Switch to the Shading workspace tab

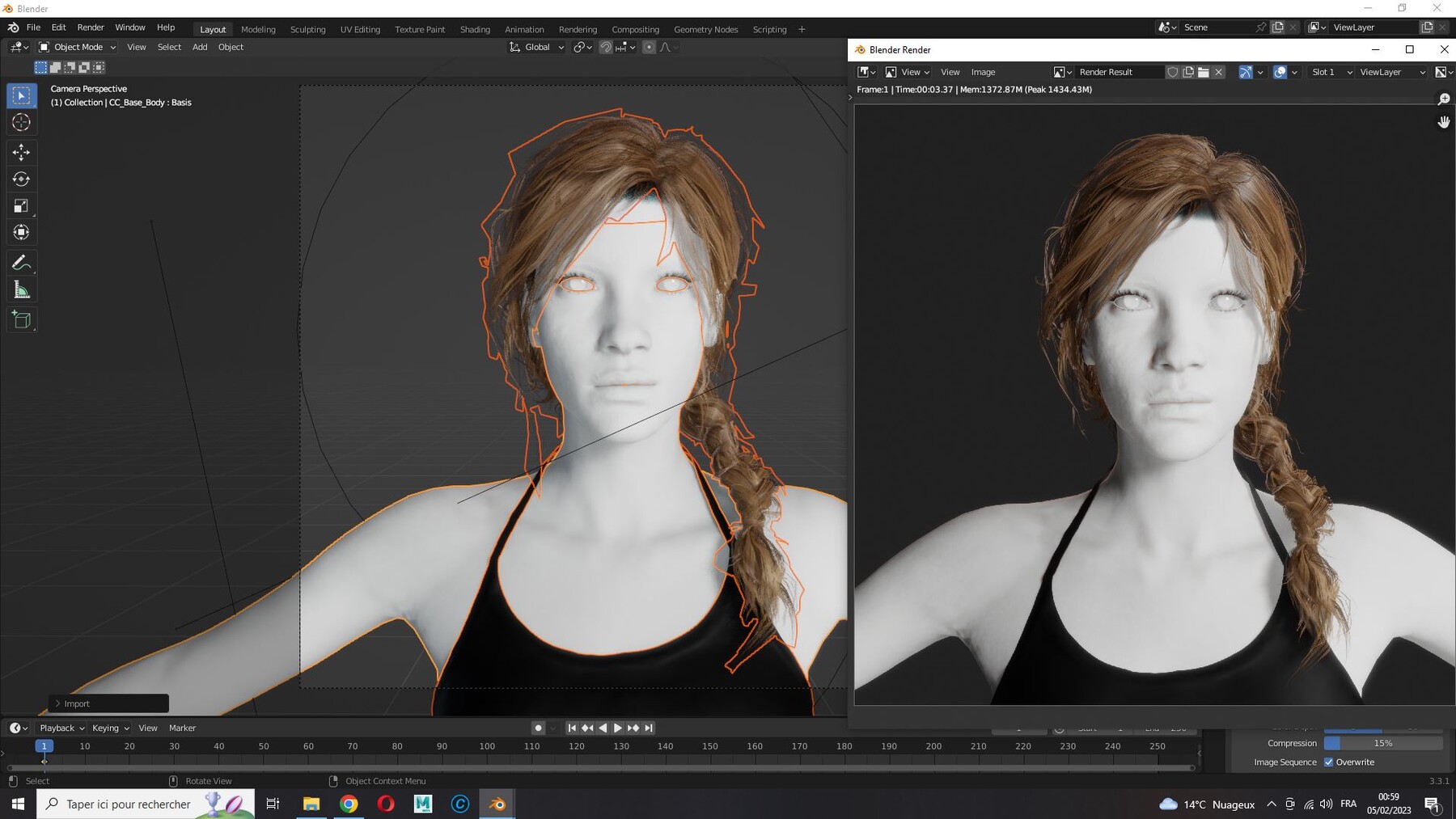tap(475, 29)
